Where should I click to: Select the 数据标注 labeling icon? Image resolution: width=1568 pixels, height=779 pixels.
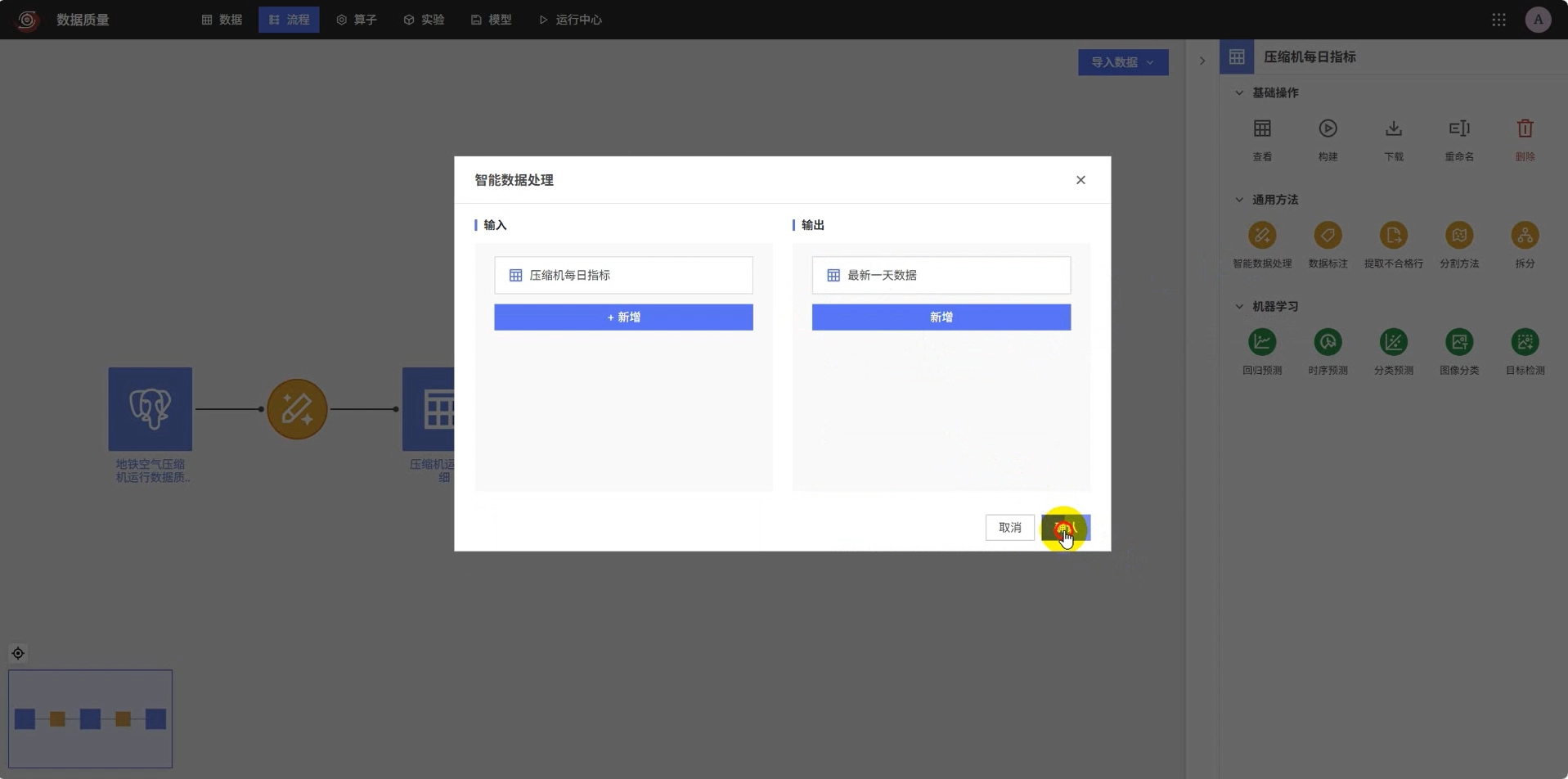coord(1328,236)
